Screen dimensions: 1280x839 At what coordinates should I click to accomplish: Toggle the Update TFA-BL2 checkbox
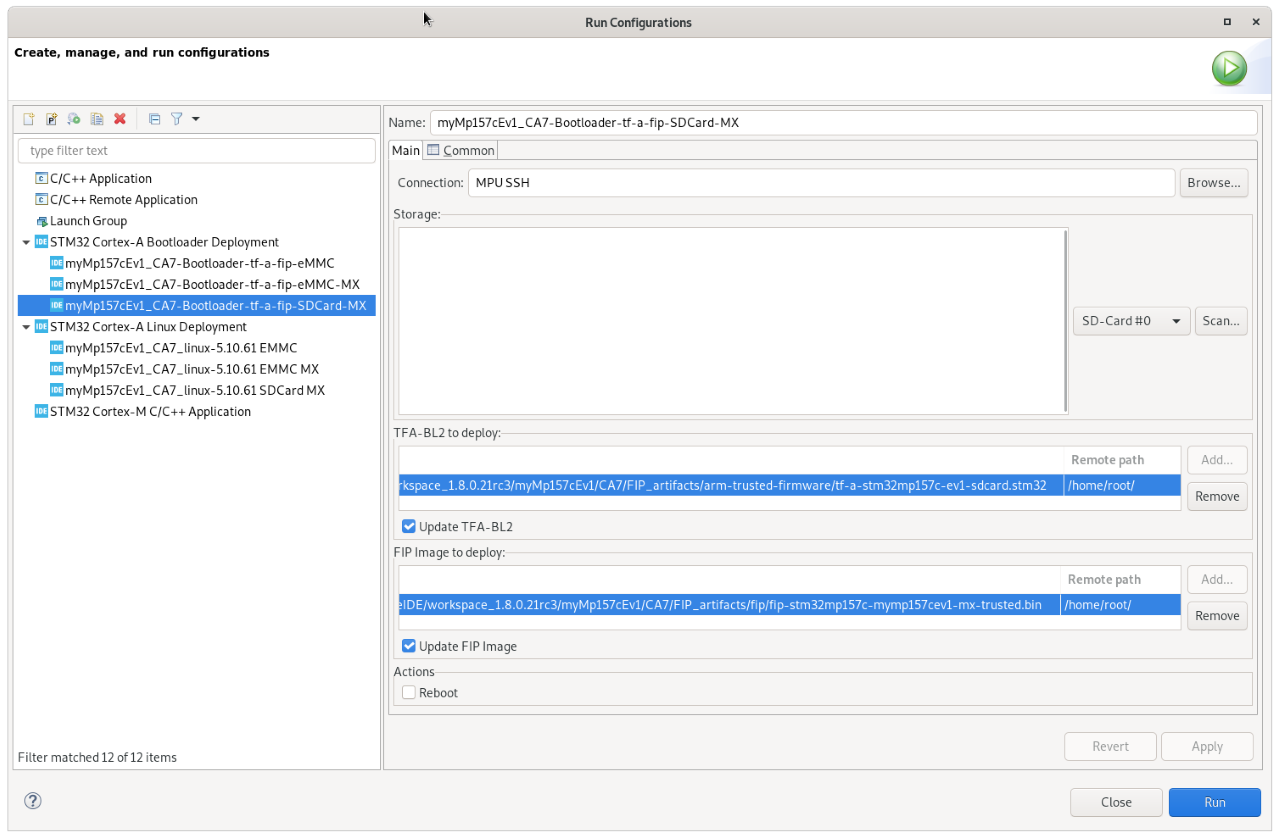pyautogui.click(x=408, y=527)
